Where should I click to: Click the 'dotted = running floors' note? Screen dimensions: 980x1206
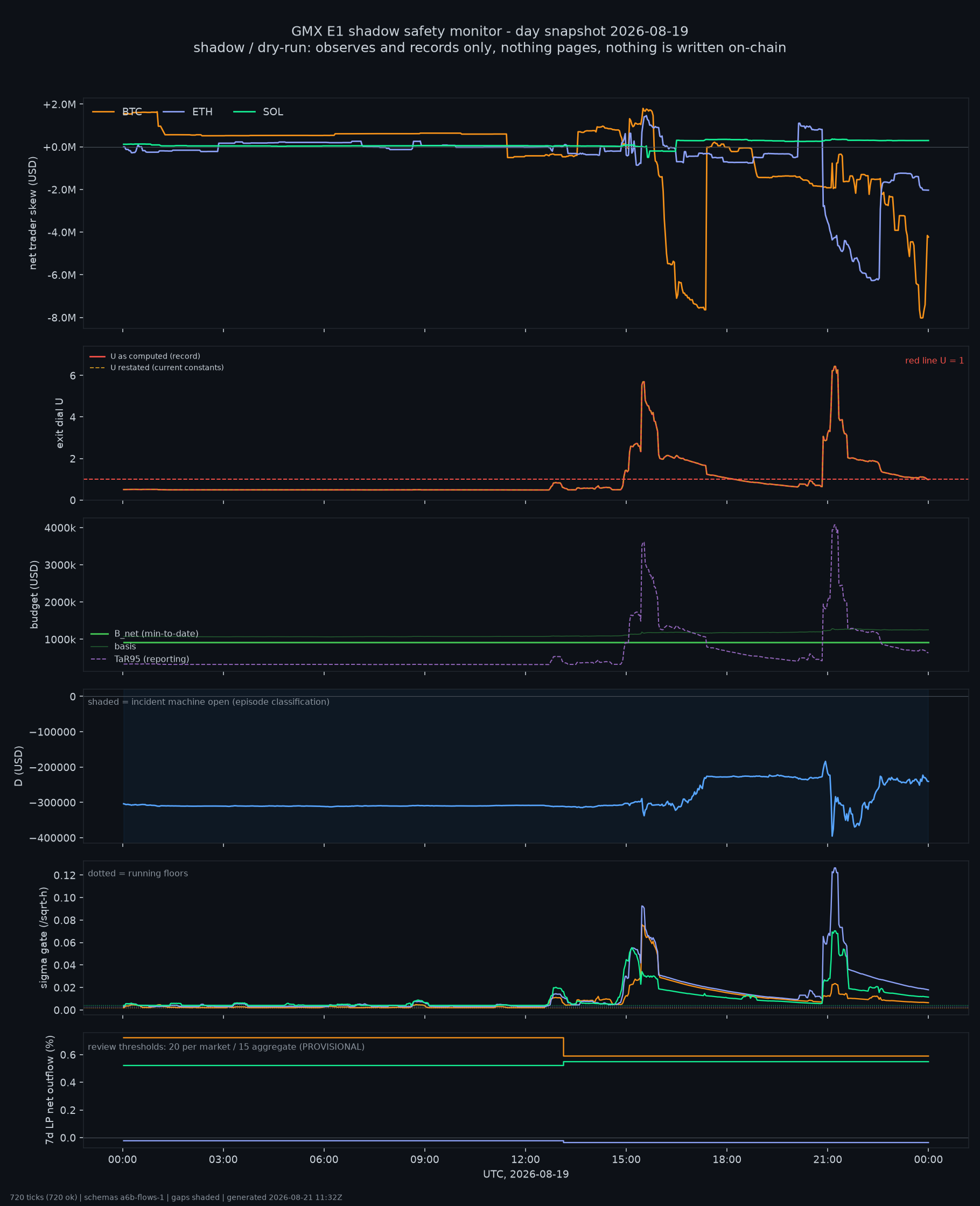138,873
